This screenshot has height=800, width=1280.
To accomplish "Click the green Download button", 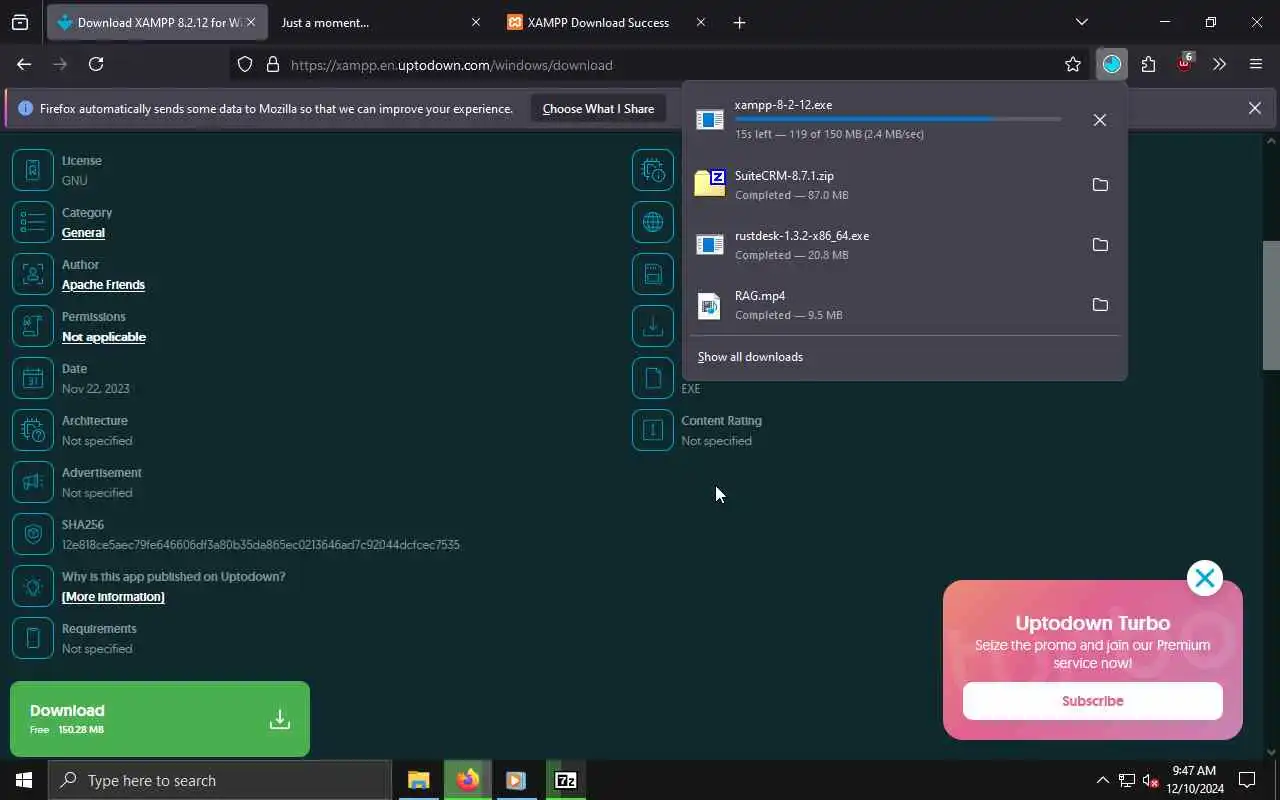I will tap(160, 719).
